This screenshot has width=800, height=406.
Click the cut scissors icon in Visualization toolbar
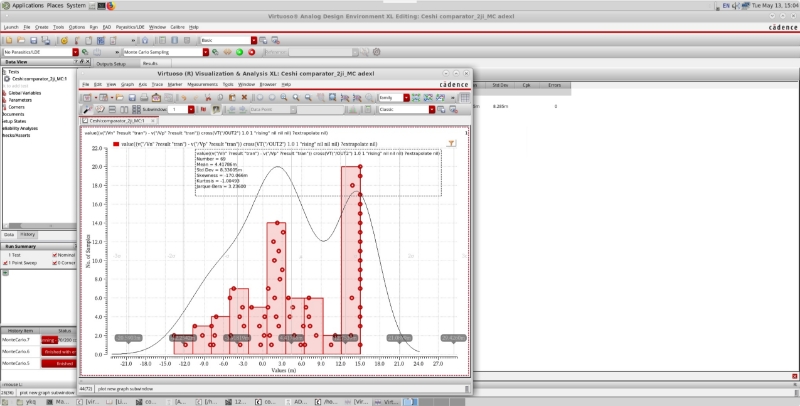[x=208, y=97]
